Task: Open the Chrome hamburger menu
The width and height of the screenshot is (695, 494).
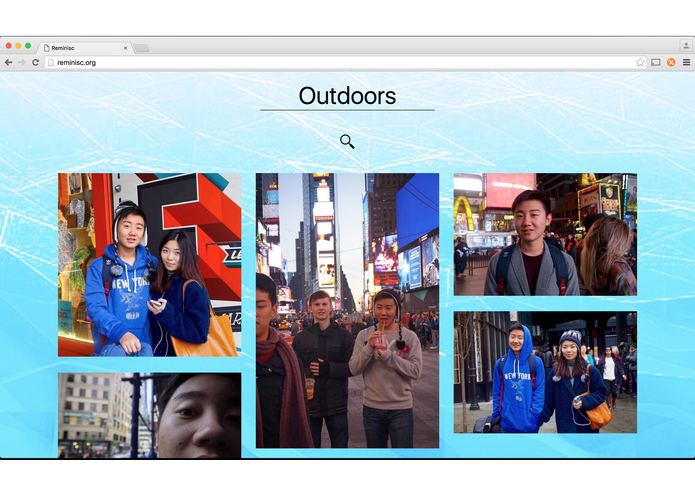Action: (686, 62)
